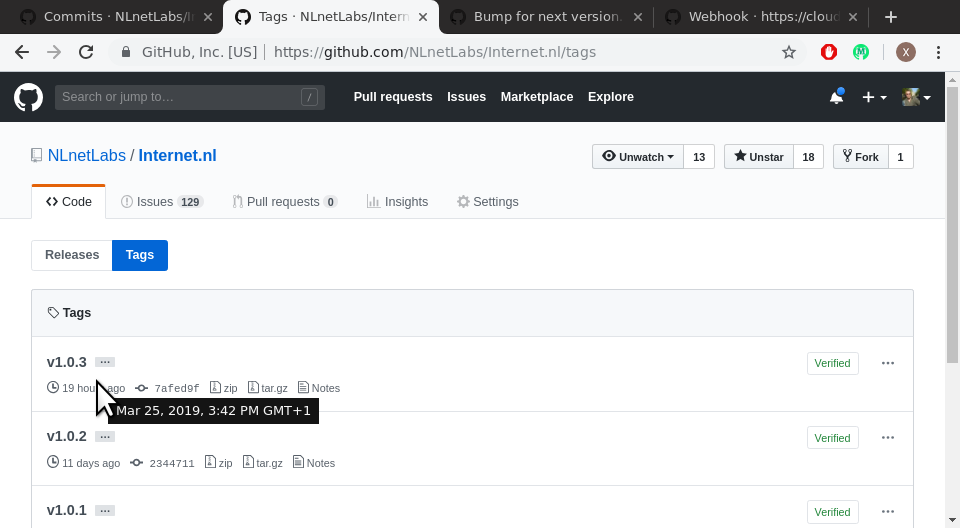960x528 pixels.
Task: Expand v1.0.1 tag message ellipsis
Action: tap(105, 511)
